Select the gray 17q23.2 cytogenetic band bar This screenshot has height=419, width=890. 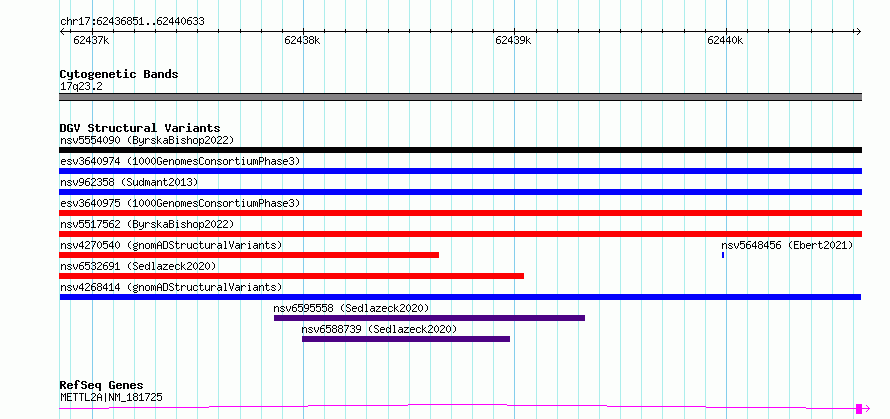coord(460,97)
